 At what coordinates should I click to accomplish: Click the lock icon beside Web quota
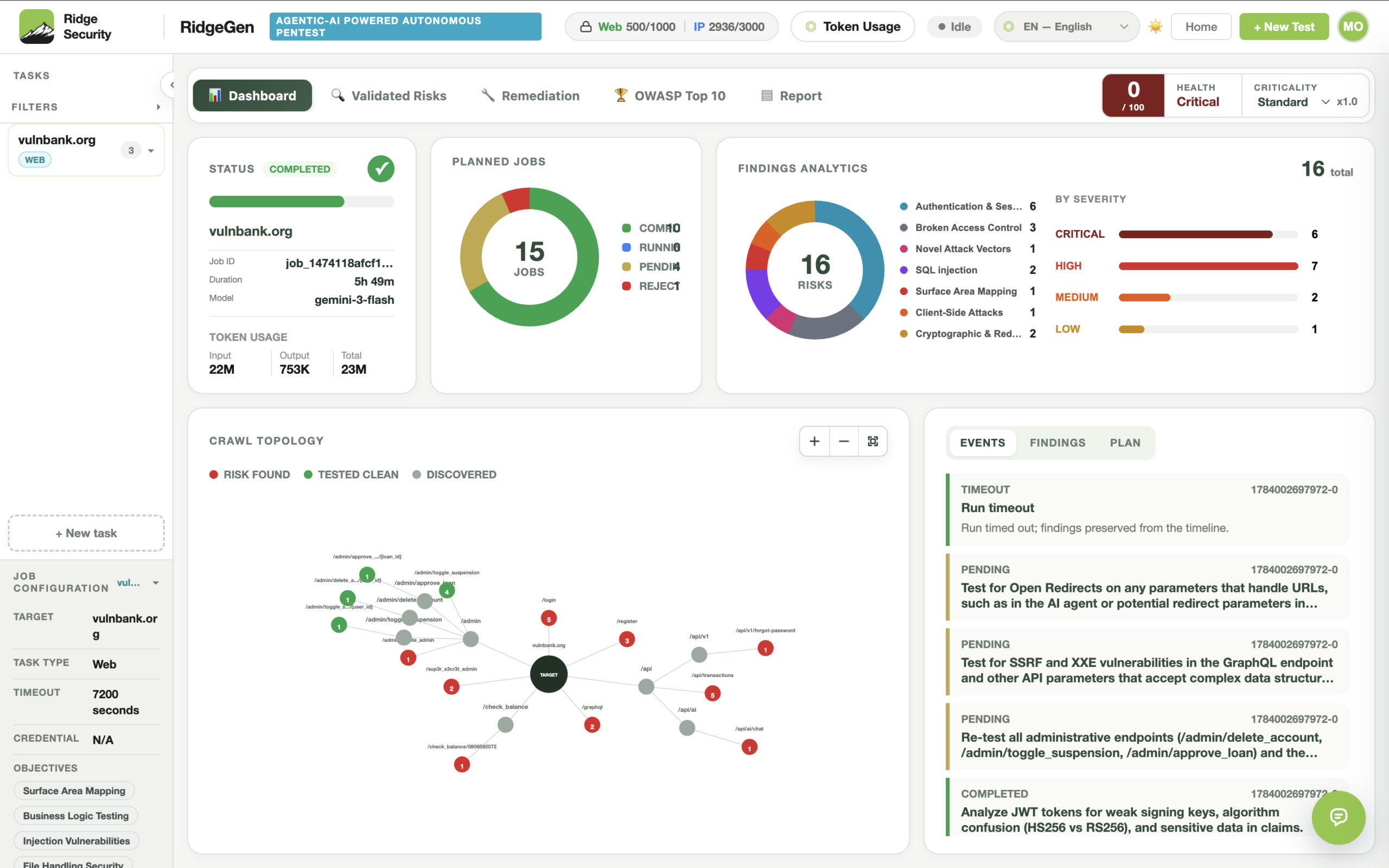pos(585,27)
